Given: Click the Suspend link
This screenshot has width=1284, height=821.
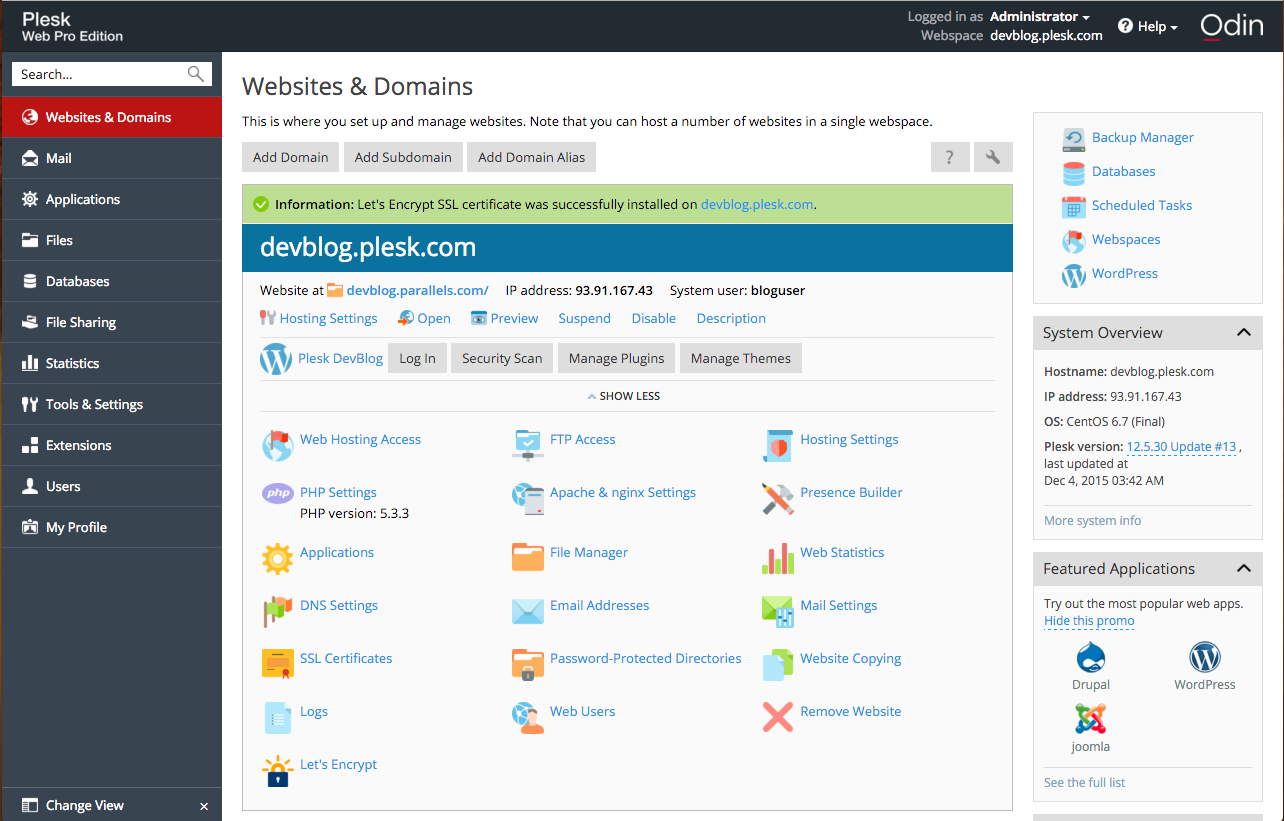Looking at the screenshot, I should click(x=585, y=318).
